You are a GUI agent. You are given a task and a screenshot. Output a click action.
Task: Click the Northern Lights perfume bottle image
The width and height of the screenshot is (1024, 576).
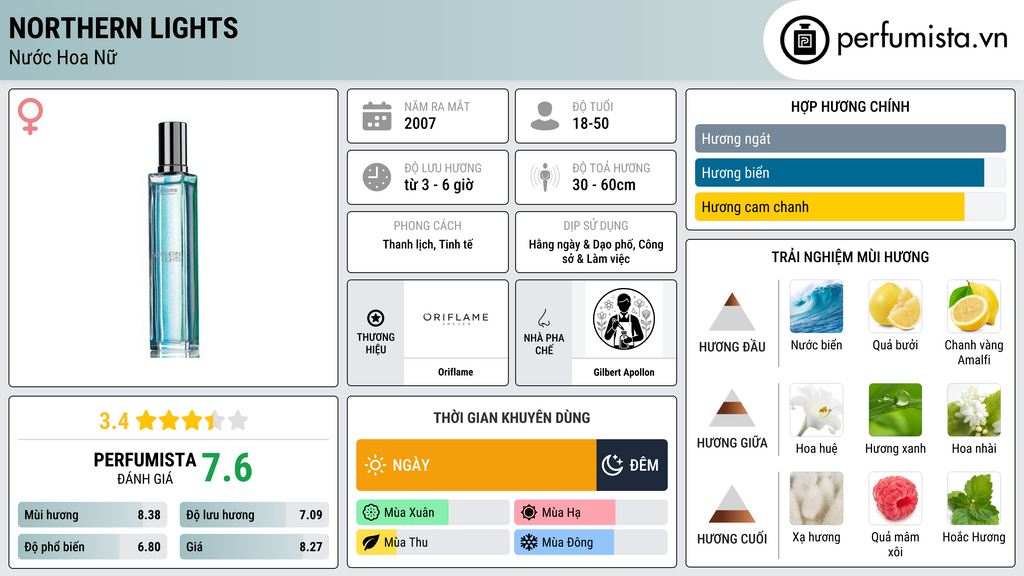[173, 240]
